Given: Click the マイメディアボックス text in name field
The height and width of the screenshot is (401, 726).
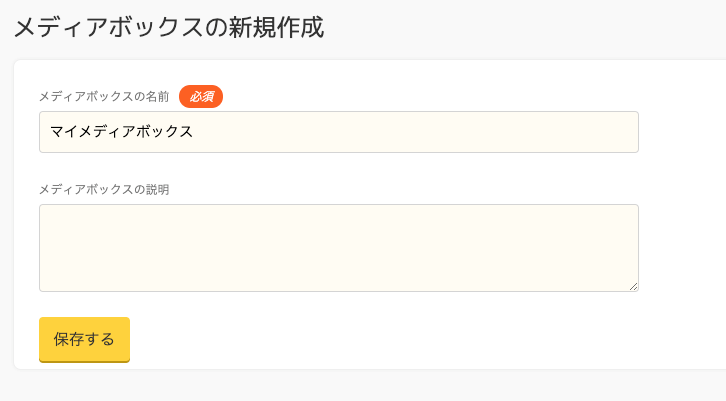Looking at the screenshot, I should [121, 132].
